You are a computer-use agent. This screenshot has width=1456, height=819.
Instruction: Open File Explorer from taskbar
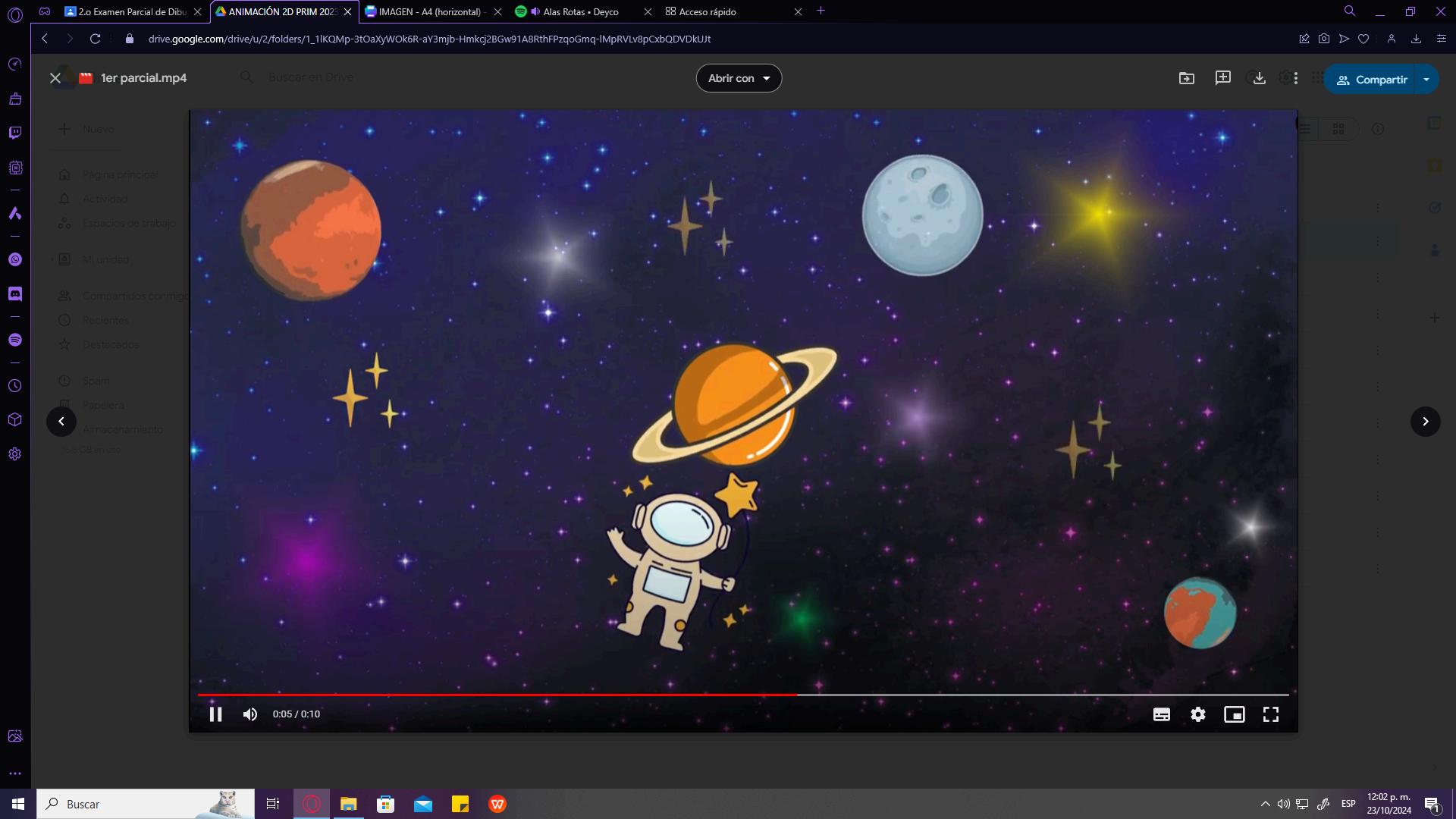click(x=348, y=804)
